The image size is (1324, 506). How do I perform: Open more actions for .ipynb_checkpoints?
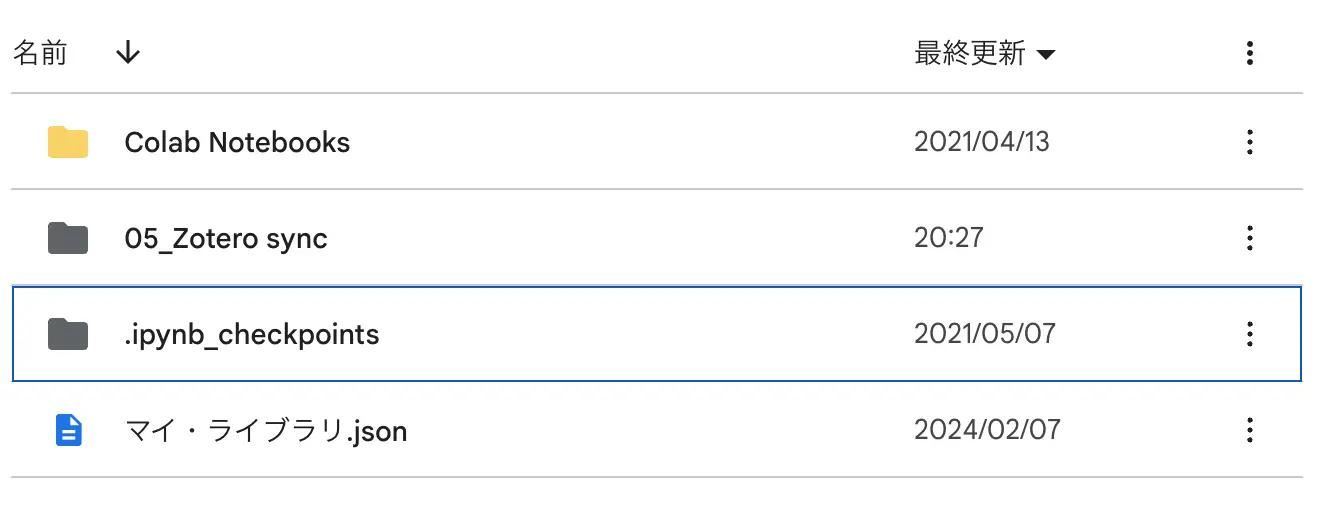coord(1249,334)
